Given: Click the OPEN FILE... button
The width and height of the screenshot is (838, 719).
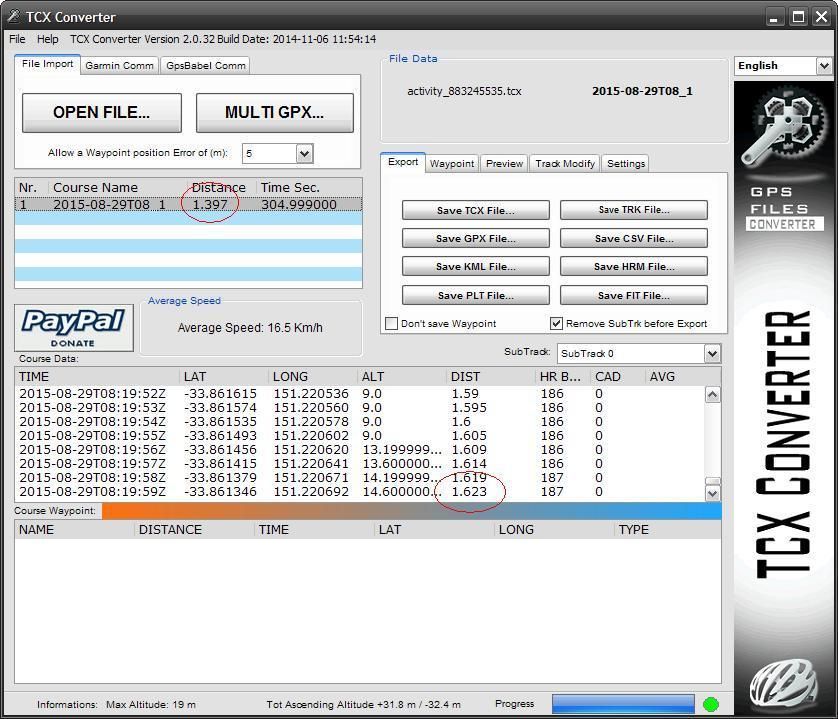Looking at the screenshot, I should click(102, 113).
